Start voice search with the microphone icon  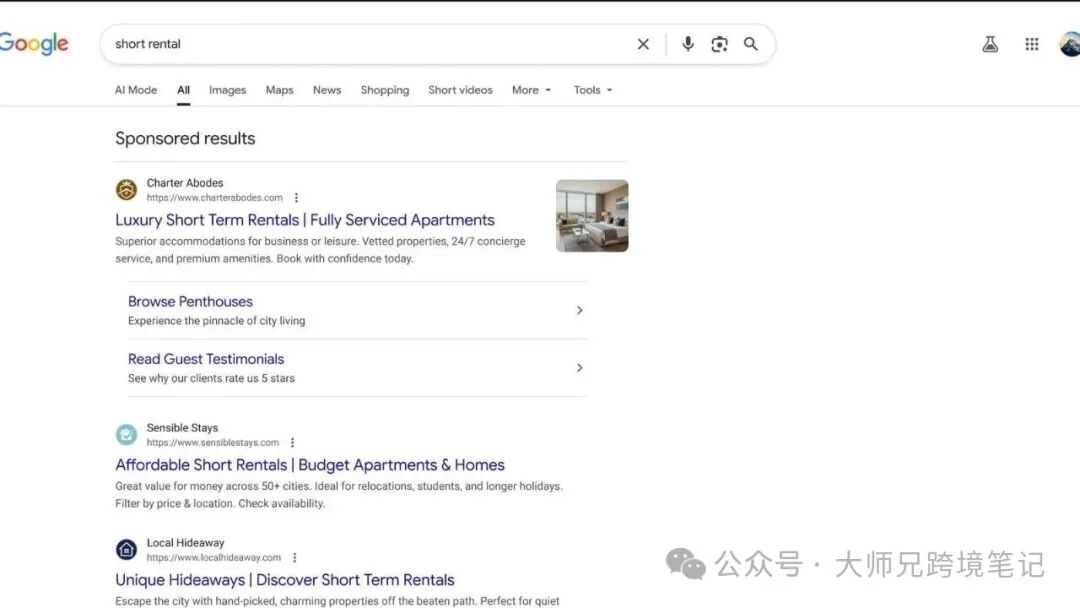[x=687, y=44]
